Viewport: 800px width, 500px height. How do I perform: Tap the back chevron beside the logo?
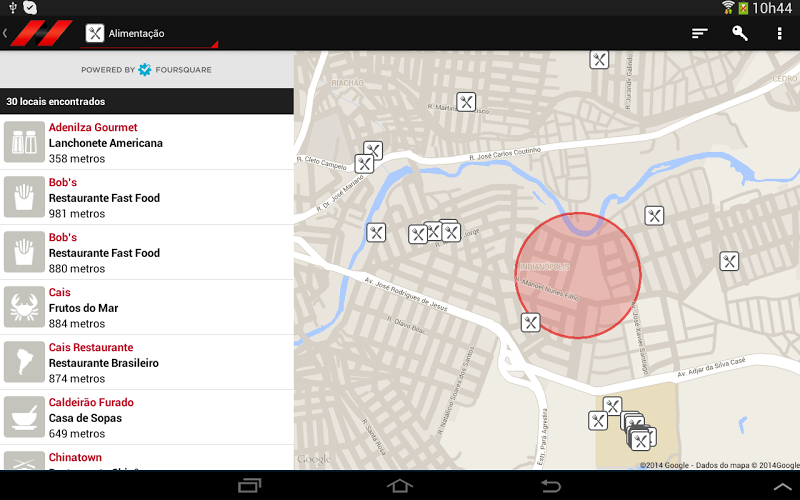click(x=5, y=33)
